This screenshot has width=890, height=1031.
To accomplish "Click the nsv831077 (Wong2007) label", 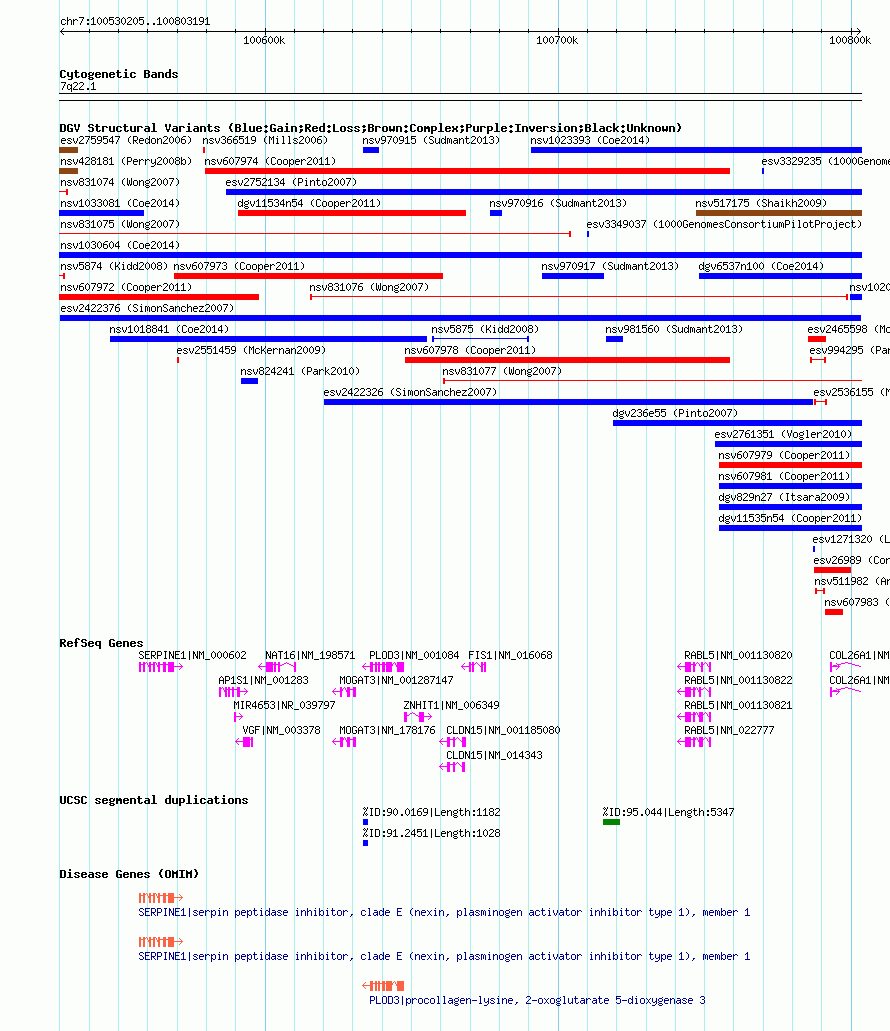I will point(502,372).
